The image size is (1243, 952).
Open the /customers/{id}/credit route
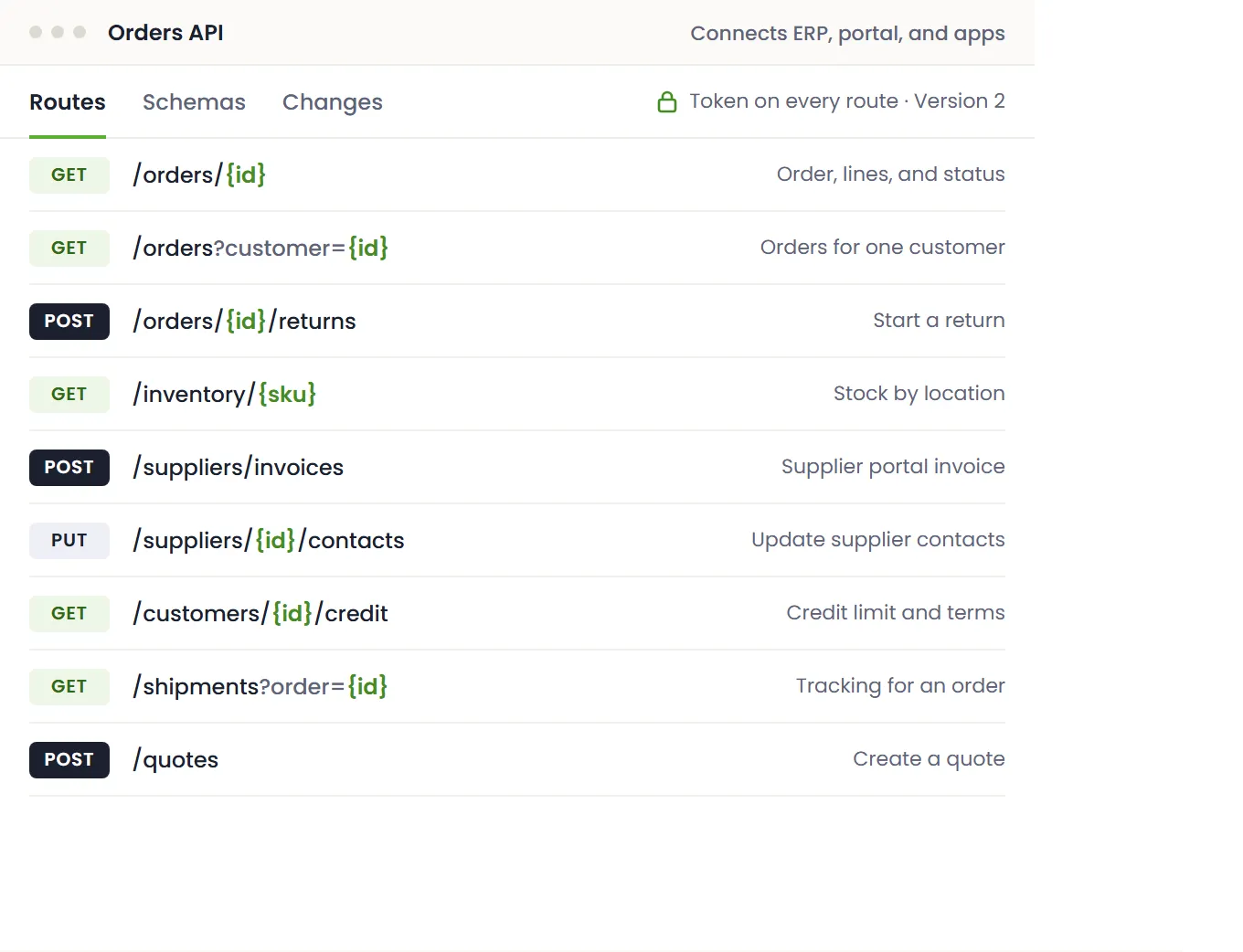[x=260, y=613]
